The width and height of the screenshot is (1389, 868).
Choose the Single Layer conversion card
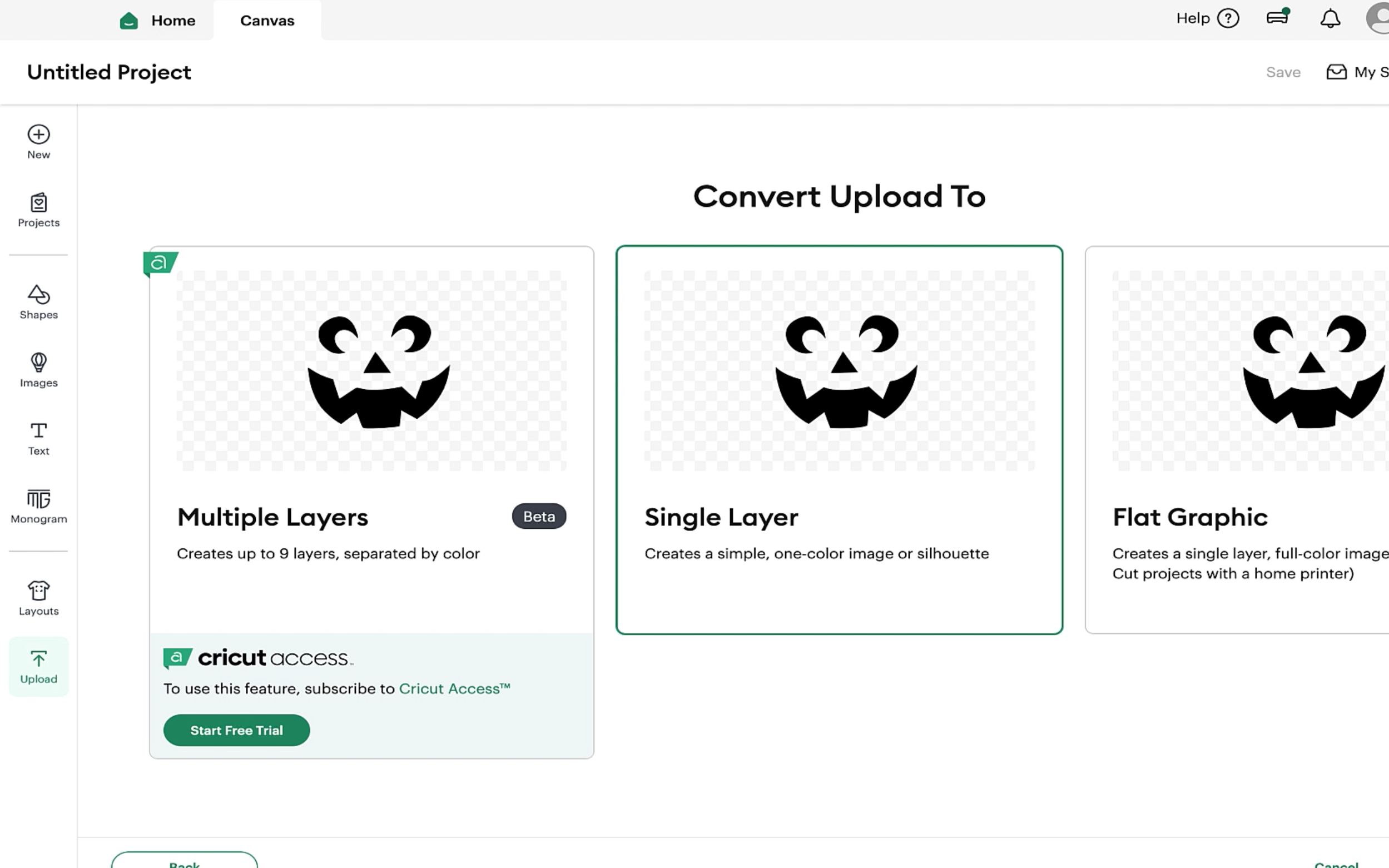click(x=839, y=439)
